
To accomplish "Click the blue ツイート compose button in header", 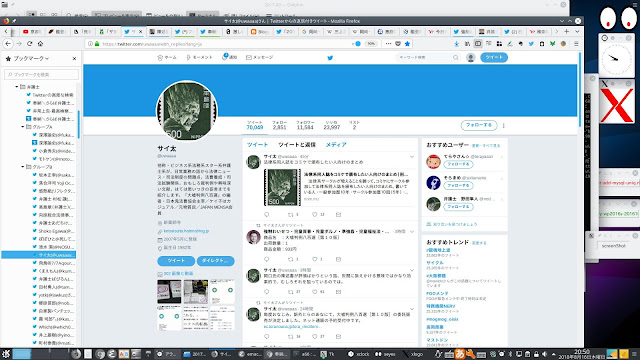I will 494,58.
